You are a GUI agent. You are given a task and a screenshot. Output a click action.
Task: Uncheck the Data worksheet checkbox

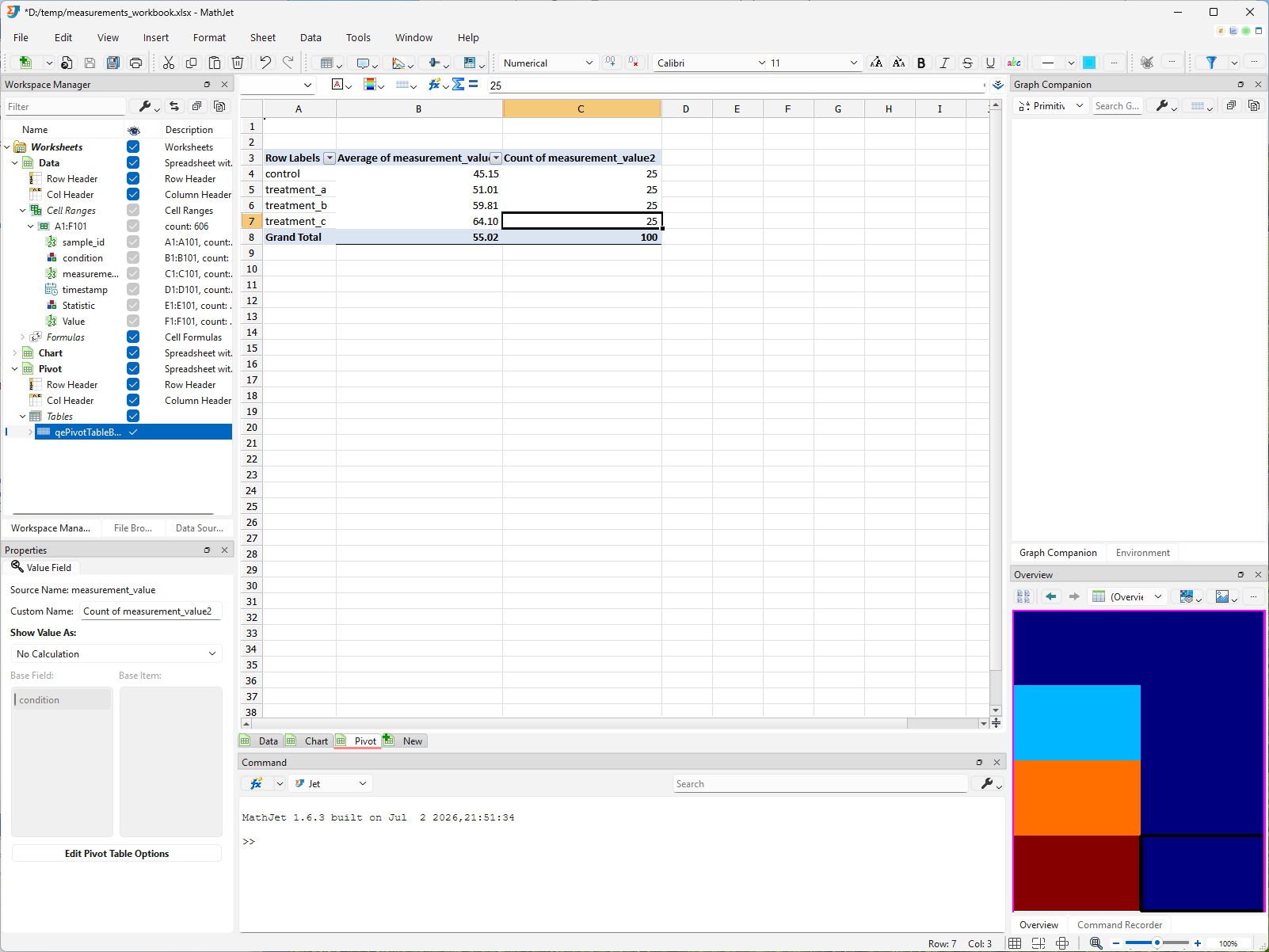133,162
